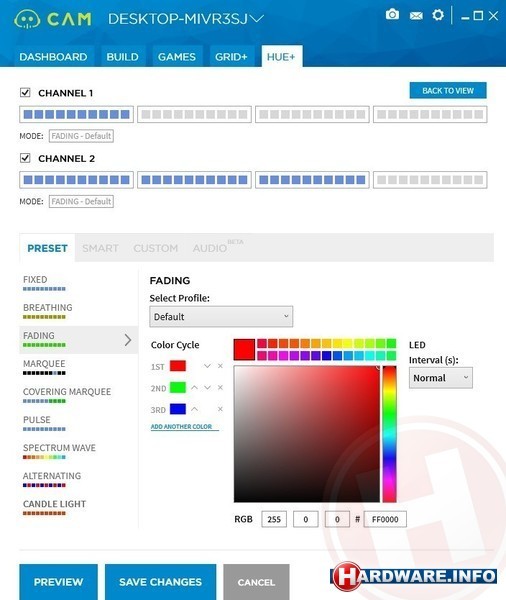The width and height of the screenshot is (506, 600).
Task: Switch to the GAMES tab
Action: click(x=177, y=57)
